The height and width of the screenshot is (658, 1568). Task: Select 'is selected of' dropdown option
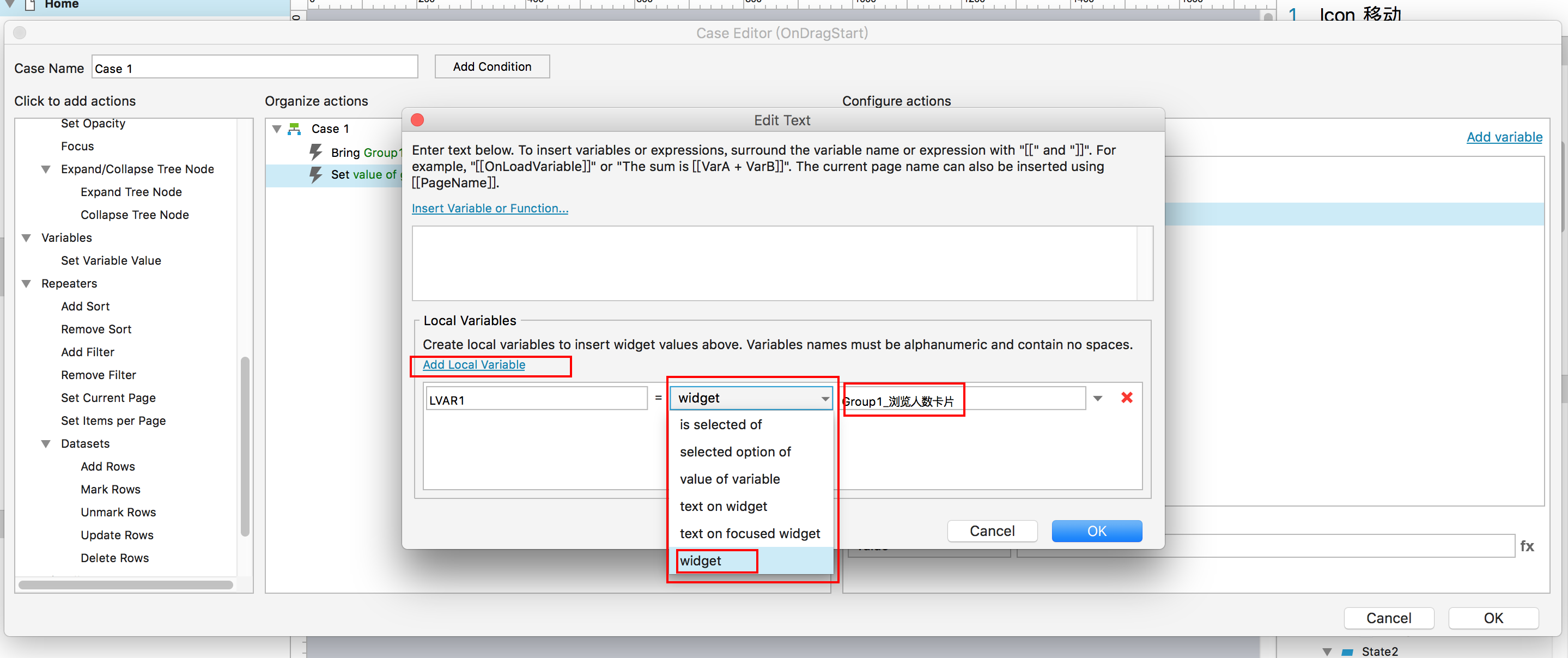[720, 424]
